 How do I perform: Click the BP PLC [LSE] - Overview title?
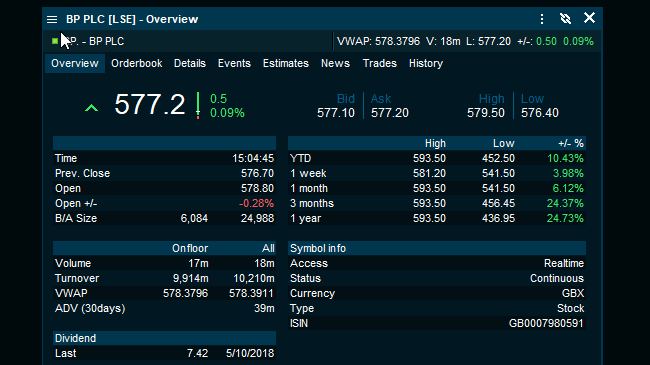coord(132,19)
